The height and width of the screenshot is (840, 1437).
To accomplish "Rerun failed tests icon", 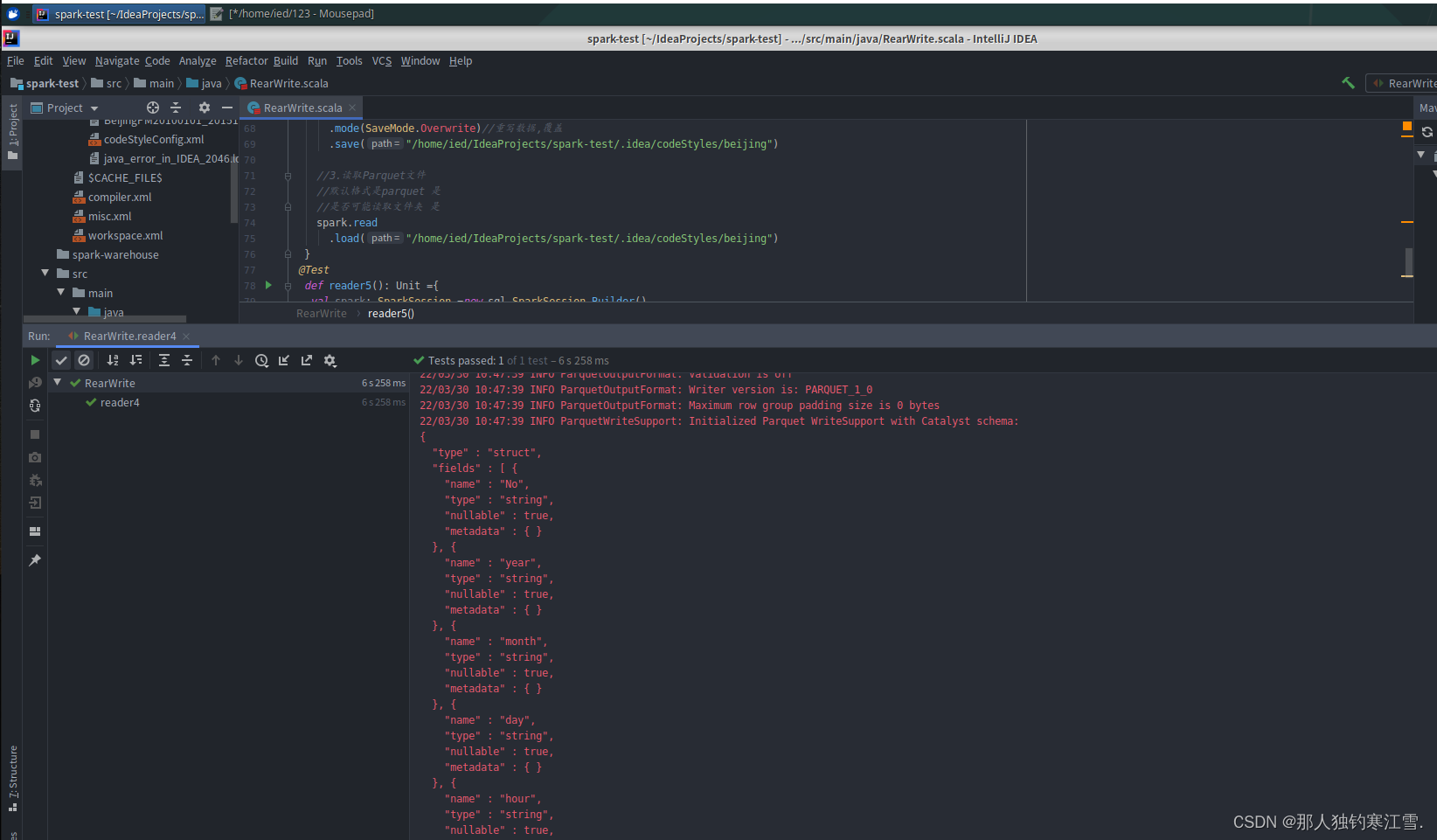I will [x=35, y=383].
